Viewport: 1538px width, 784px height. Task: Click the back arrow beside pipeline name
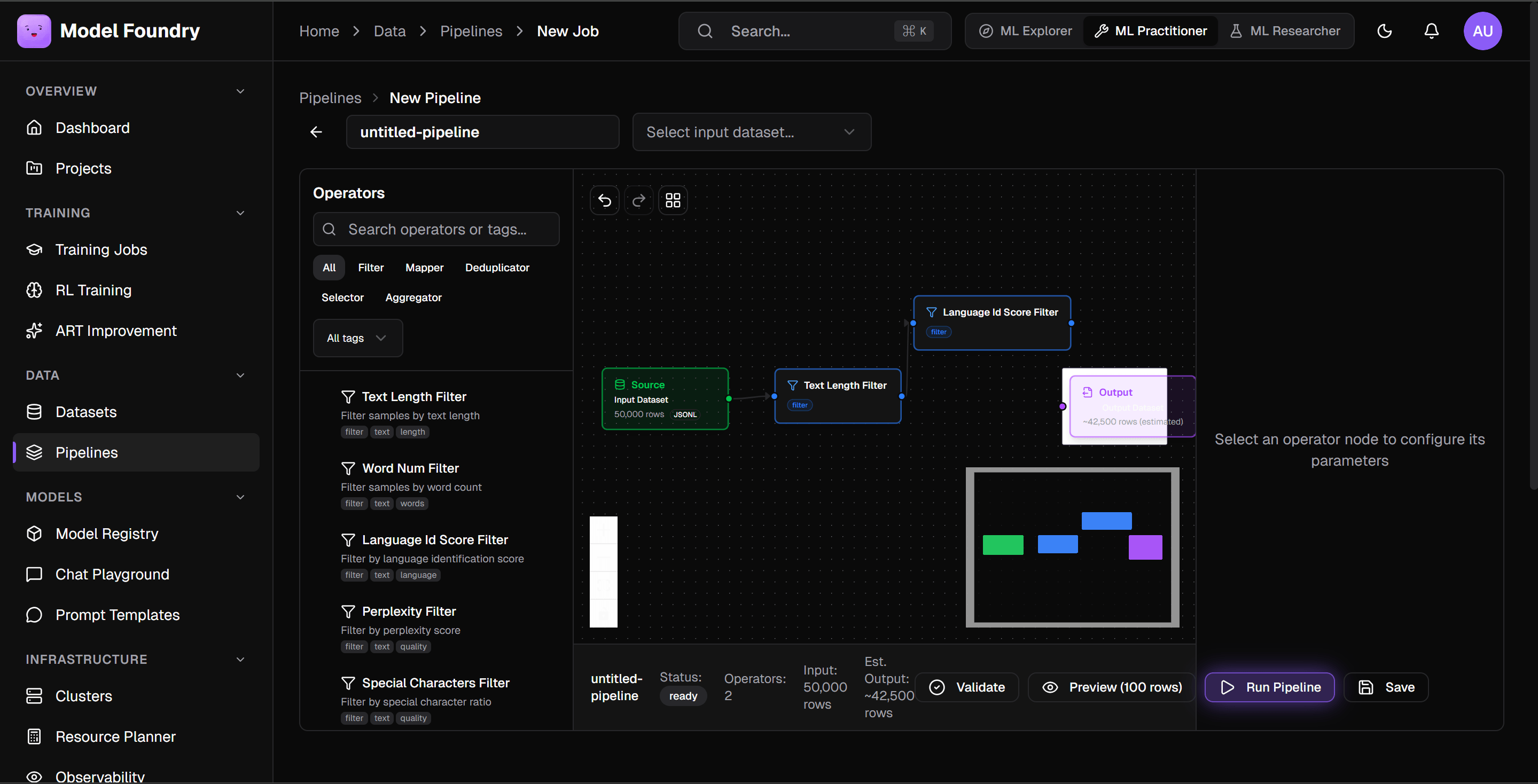[316, 132]
